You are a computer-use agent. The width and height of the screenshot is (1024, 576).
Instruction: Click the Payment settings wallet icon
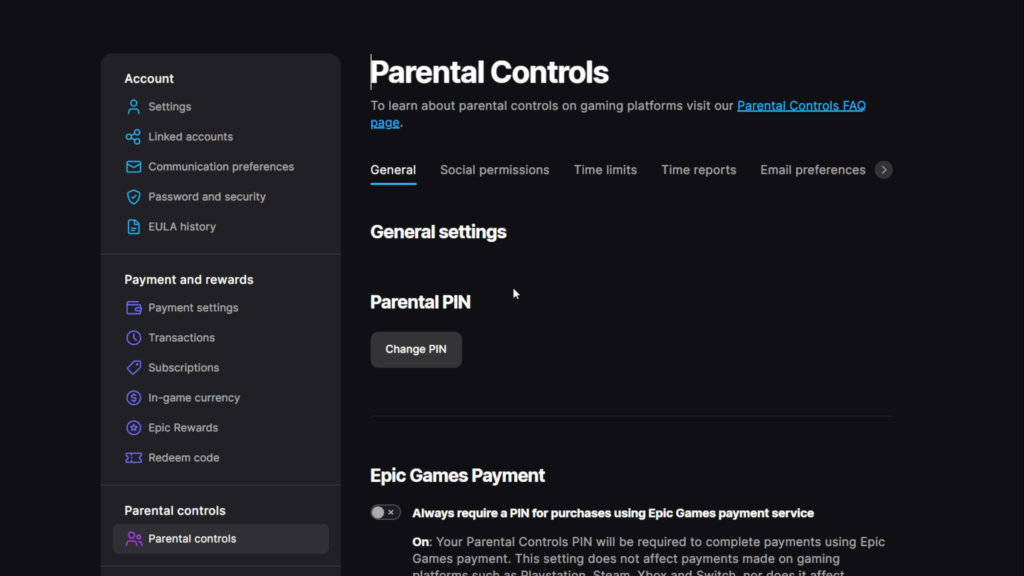click(133, 308)
